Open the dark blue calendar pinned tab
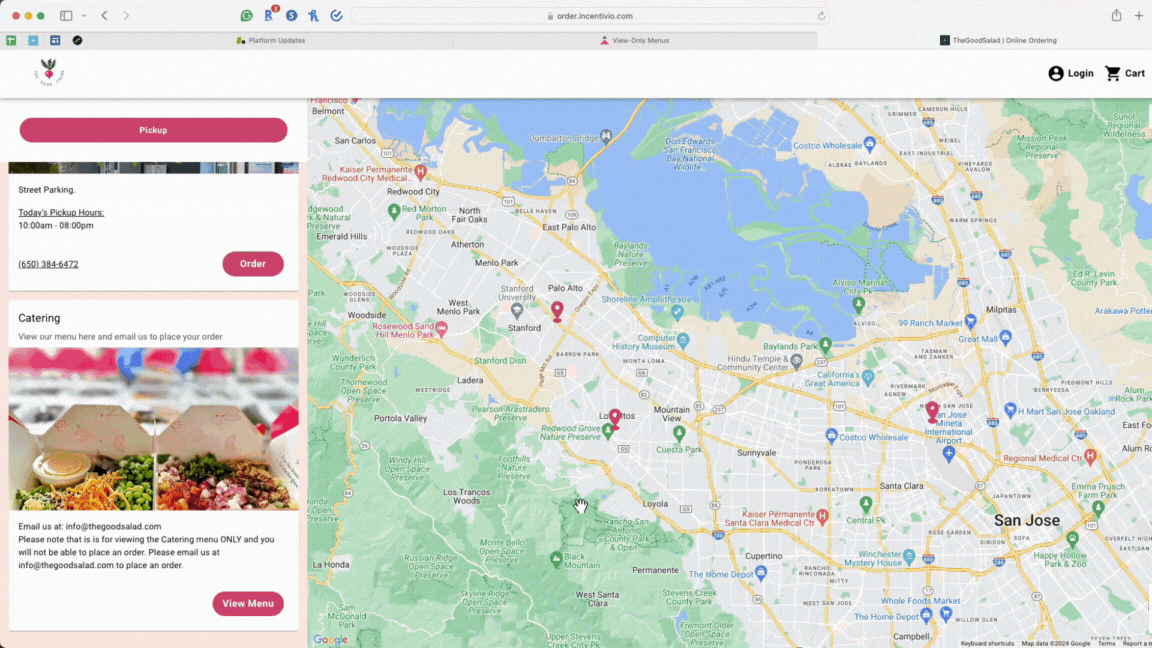Screen dimensions: 1152x648 [x=55, y=40]
